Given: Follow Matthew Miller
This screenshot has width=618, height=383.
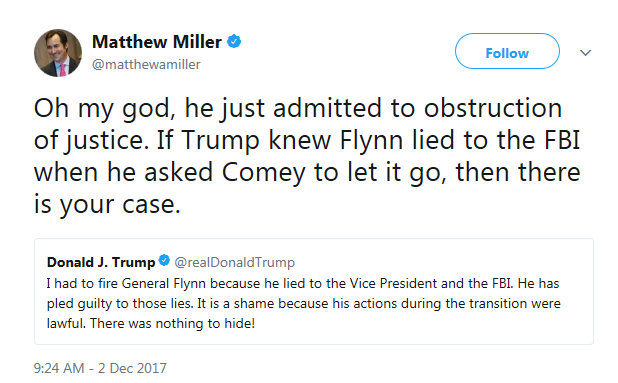Looking at the screenshot, I should tap(507, 51).
